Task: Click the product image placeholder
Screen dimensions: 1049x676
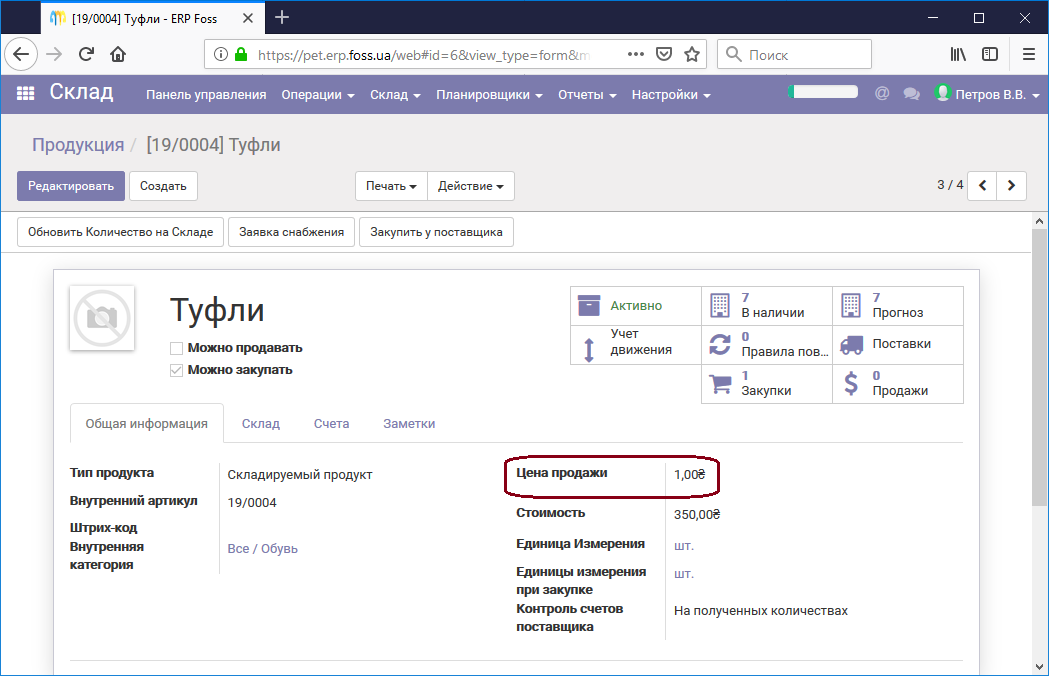Action: (102, 319)
